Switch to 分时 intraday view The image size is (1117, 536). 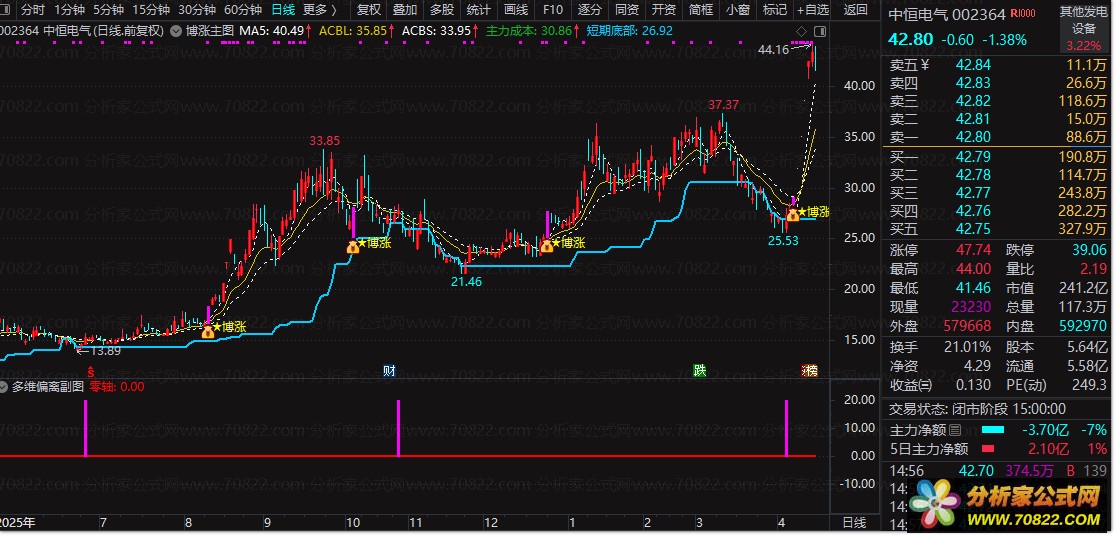(x=33, y=10)
